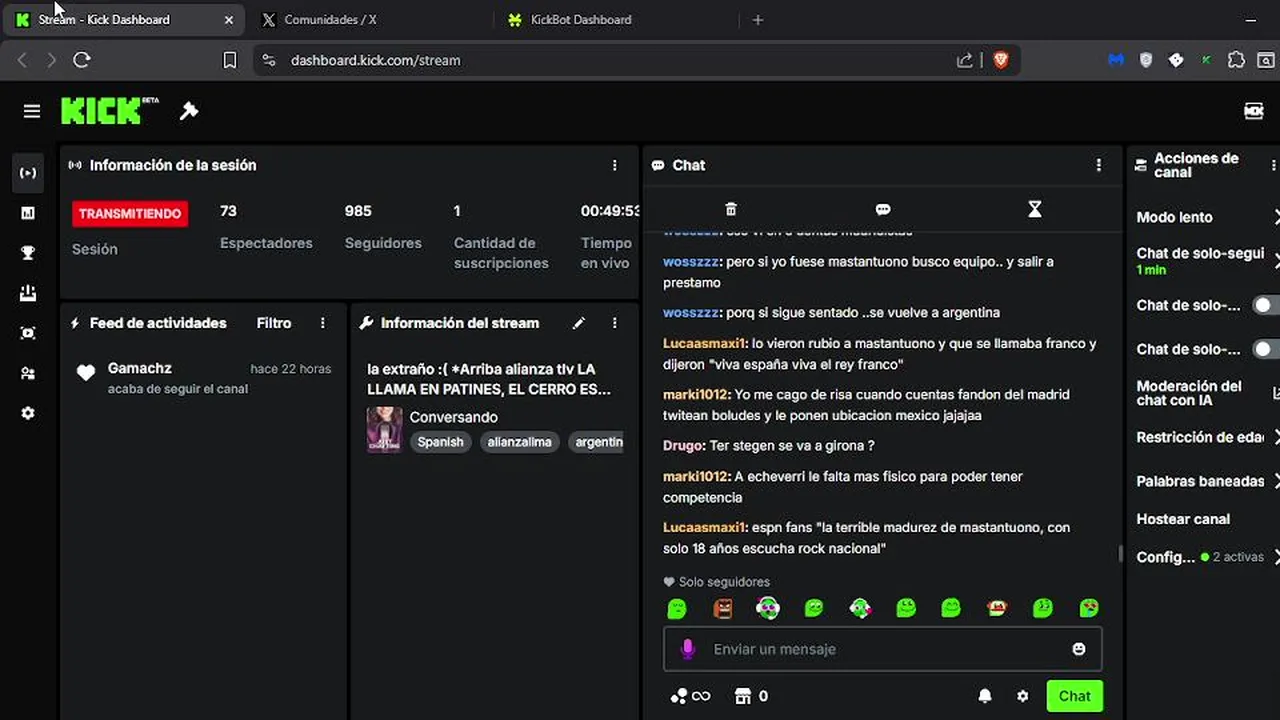Expand Palabras baneadas setting
Screen dimensions: 1280x720
1207,481
